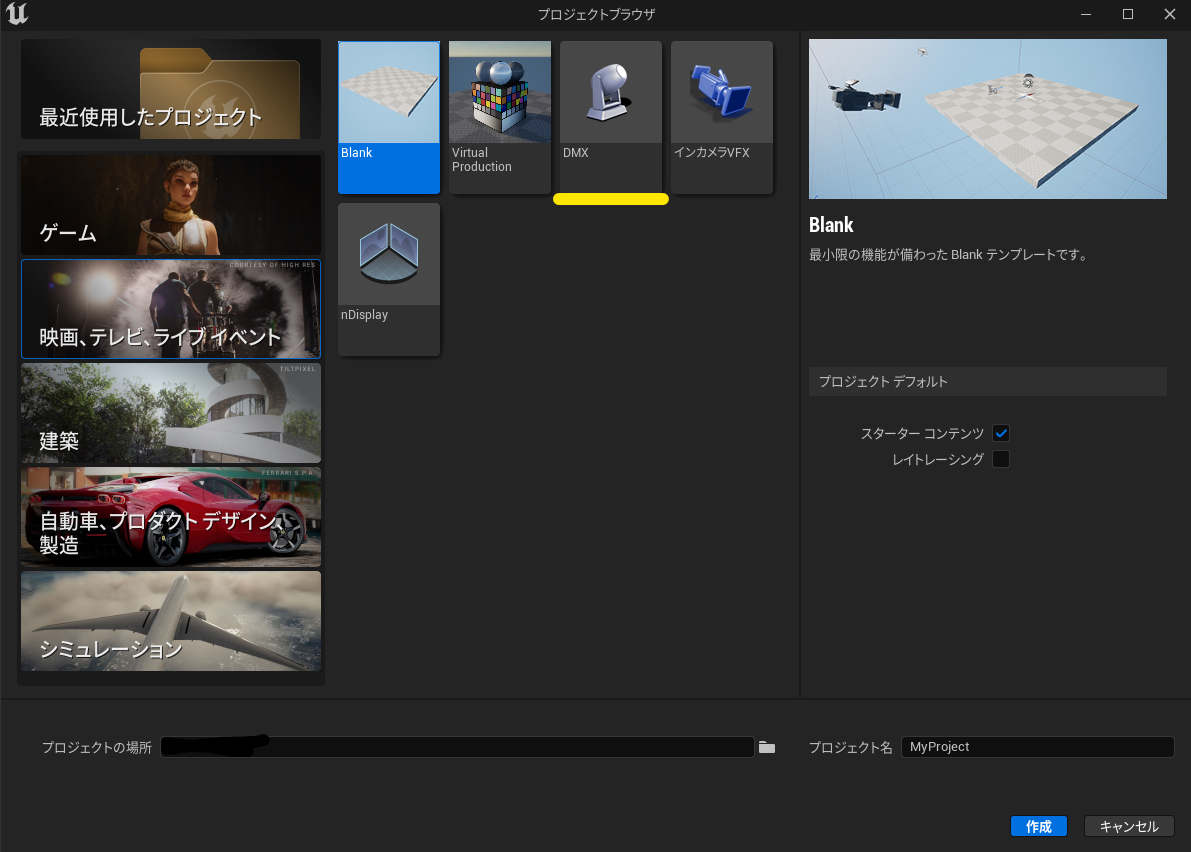Click the プロジェクト名 input field
Screen dimensions: 1191x852
pos(1037,747)
